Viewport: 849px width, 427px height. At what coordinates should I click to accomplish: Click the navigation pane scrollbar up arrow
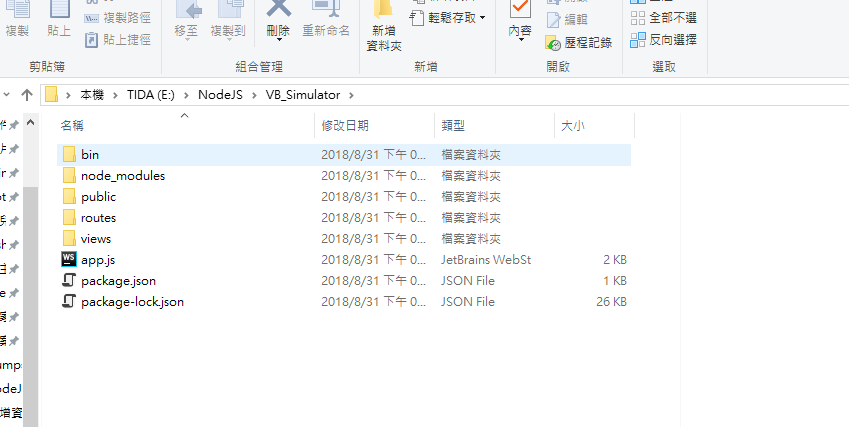(x=31, y=123)
